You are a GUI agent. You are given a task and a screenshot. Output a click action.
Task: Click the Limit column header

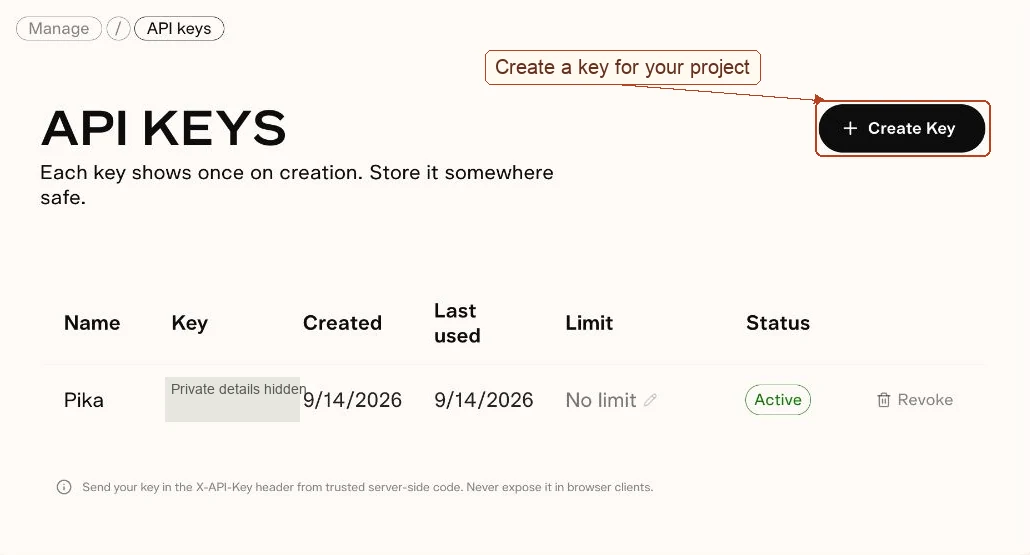coord(589,322)
